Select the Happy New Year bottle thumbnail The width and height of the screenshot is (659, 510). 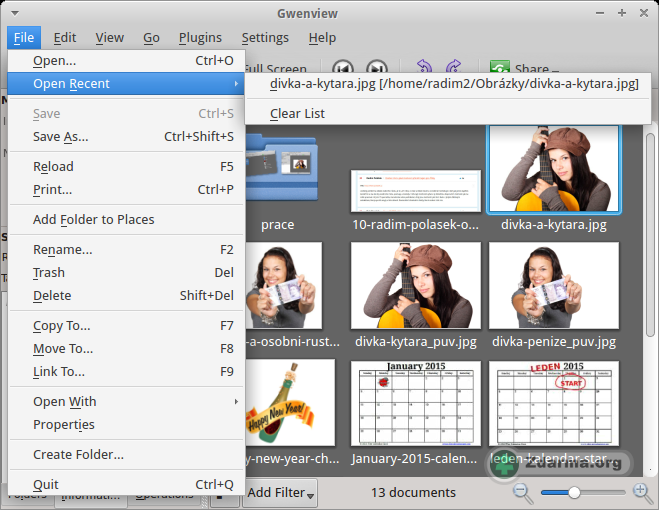(290, 402)
